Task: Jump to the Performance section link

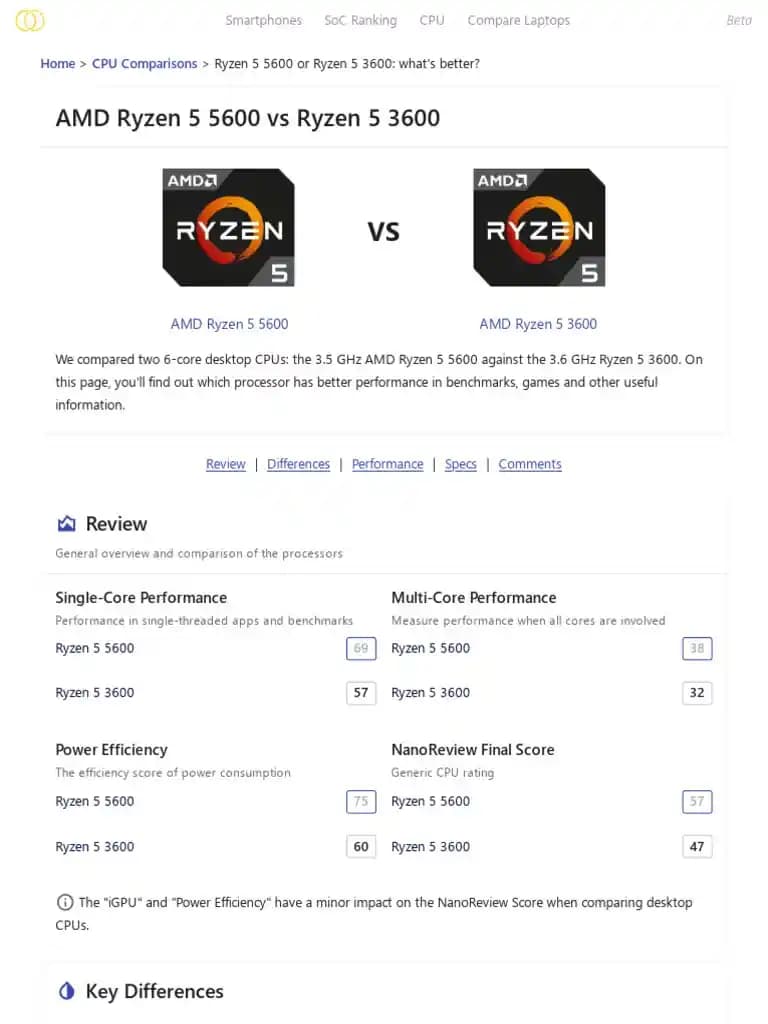Action: [x=387, y=464]
